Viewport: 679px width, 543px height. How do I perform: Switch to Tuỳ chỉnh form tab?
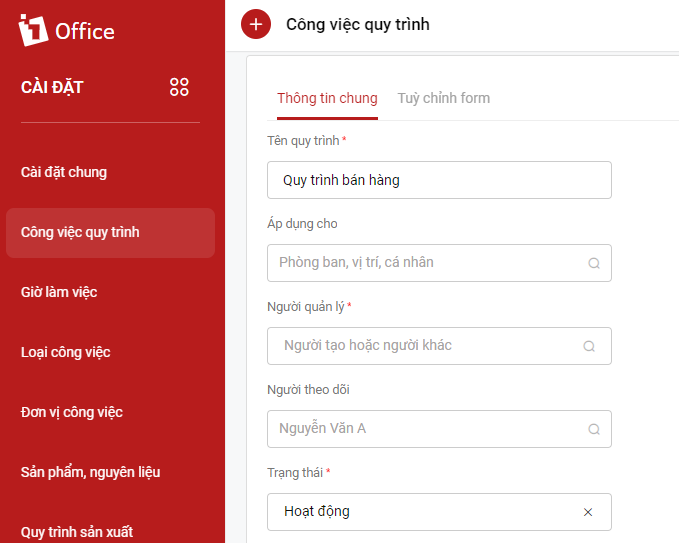443,98
